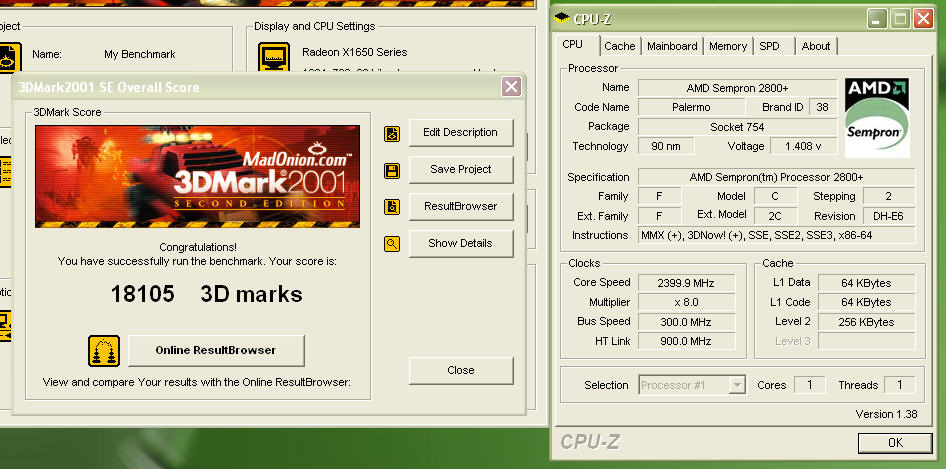This screenshot has height=469, width=946.
Task: Click the ResultBrowser icon beside its button
Action: point(392,207)
